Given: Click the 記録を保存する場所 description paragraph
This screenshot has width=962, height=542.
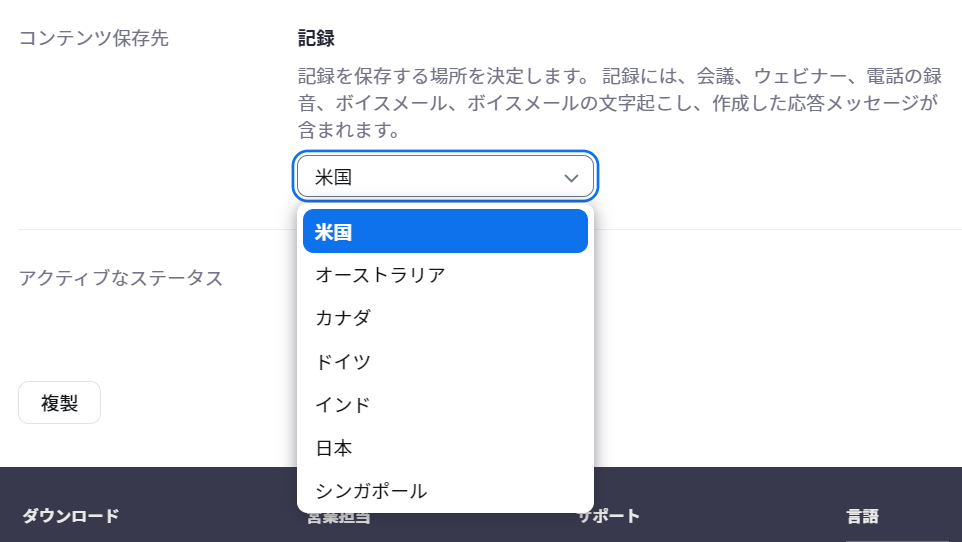Looking at the screenshot, I should pyautogui.click(x=620, y=103).
